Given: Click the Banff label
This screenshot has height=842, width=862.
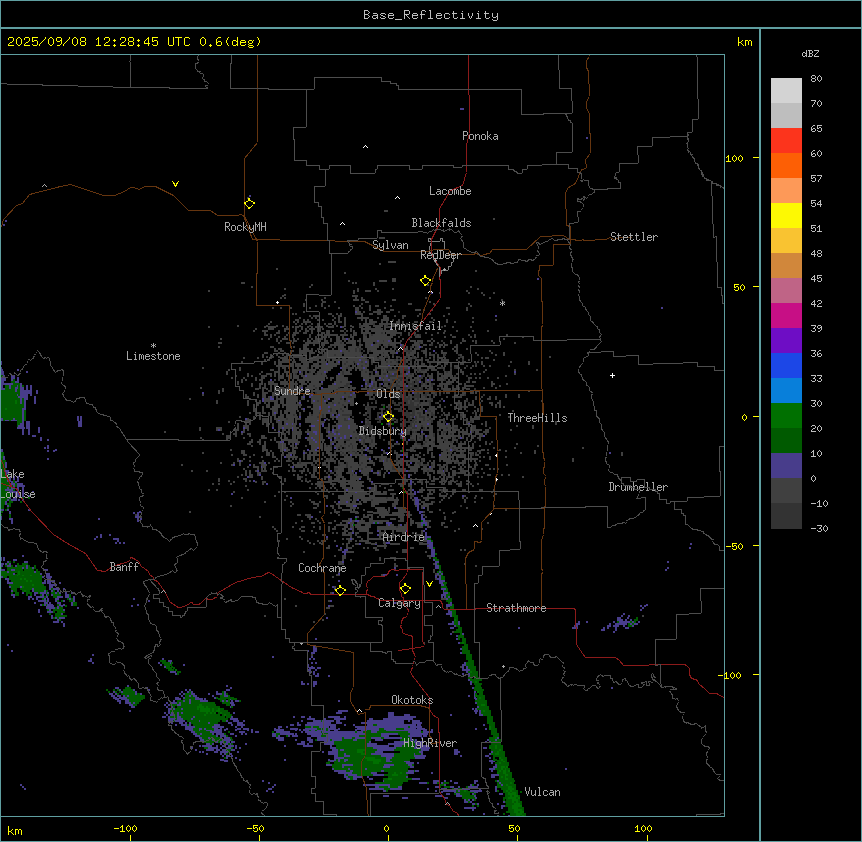Looking at the screenshot, I should click(124, 567).
